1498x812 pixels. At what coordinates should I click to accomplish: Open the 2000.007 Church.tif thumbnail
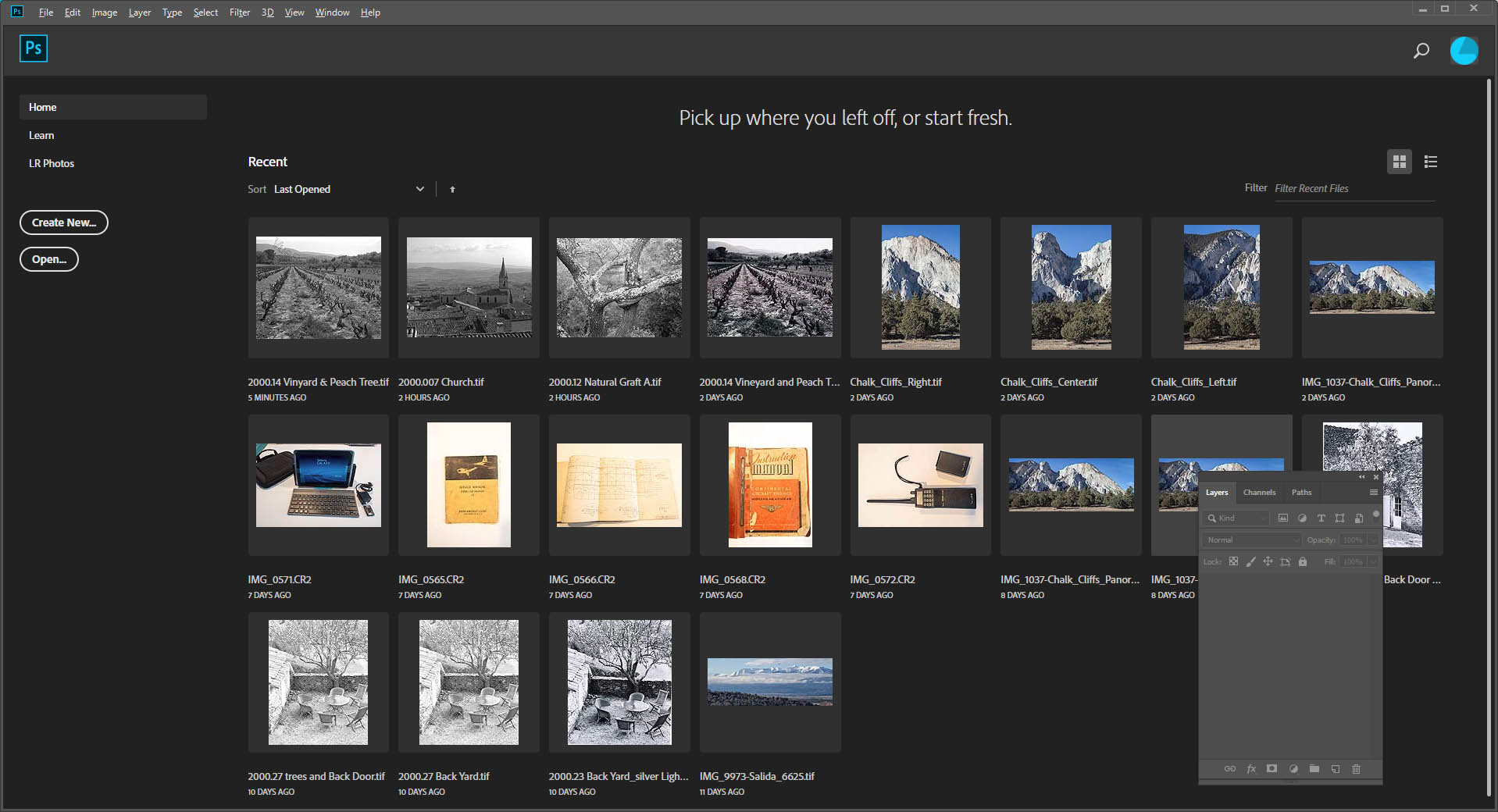(x=468, y=287)
